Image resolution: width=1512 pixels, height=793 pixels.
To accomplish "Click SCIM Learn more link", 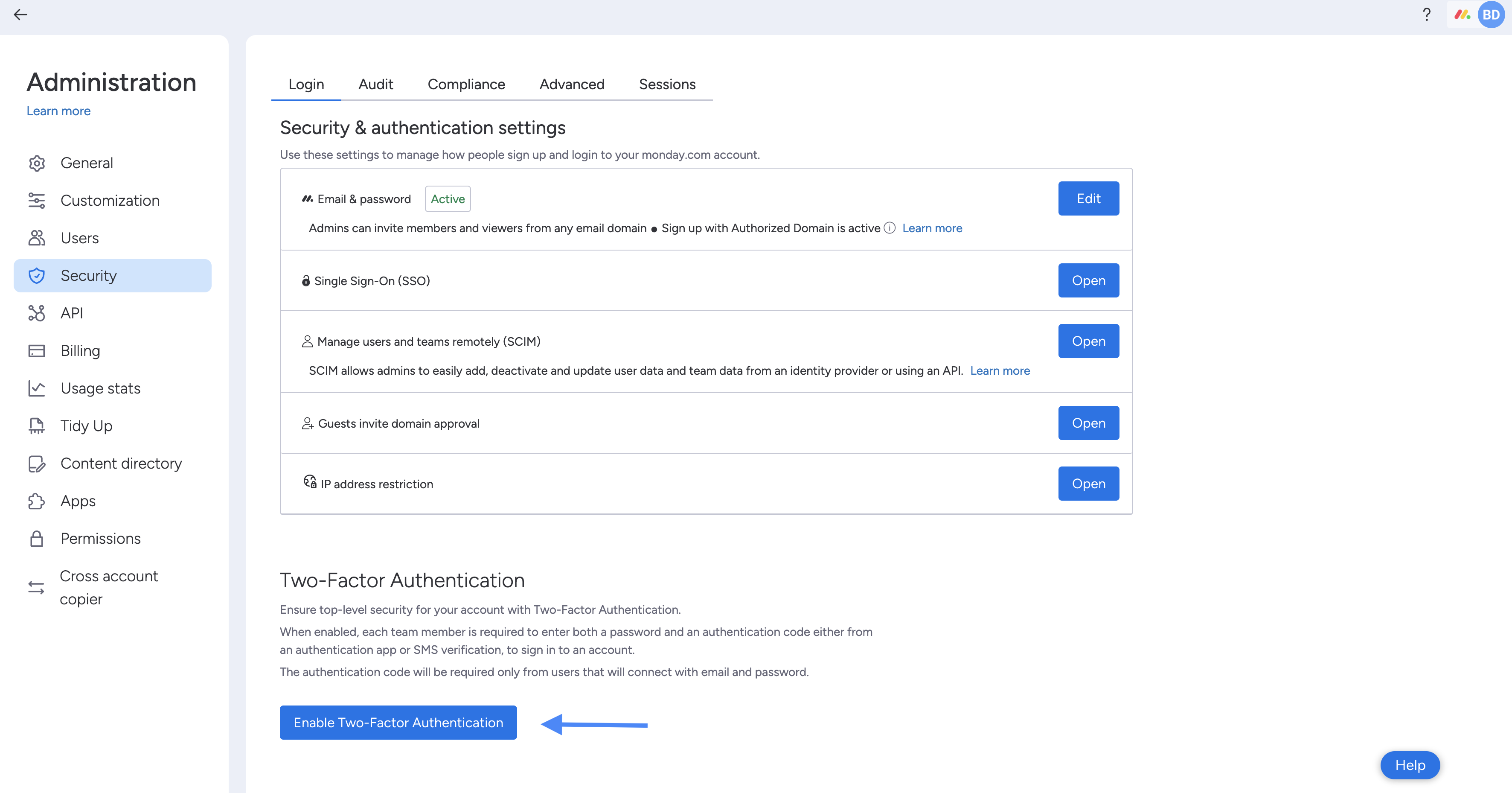I will point(1000,371).
